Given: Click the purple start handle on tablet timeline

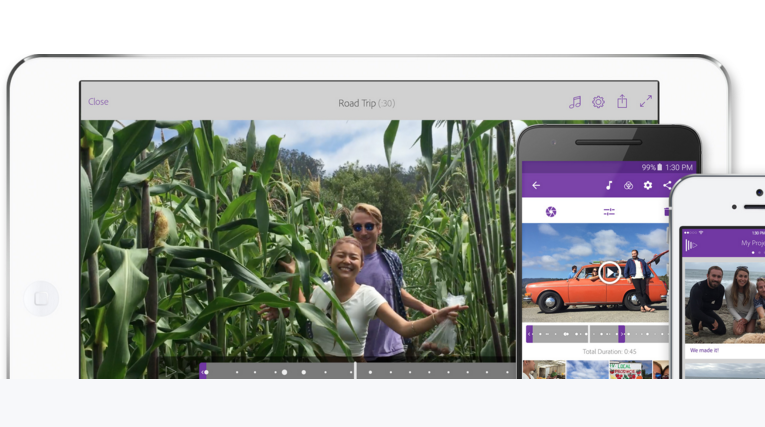Looking at the screenshot, I should click(202, 371).
